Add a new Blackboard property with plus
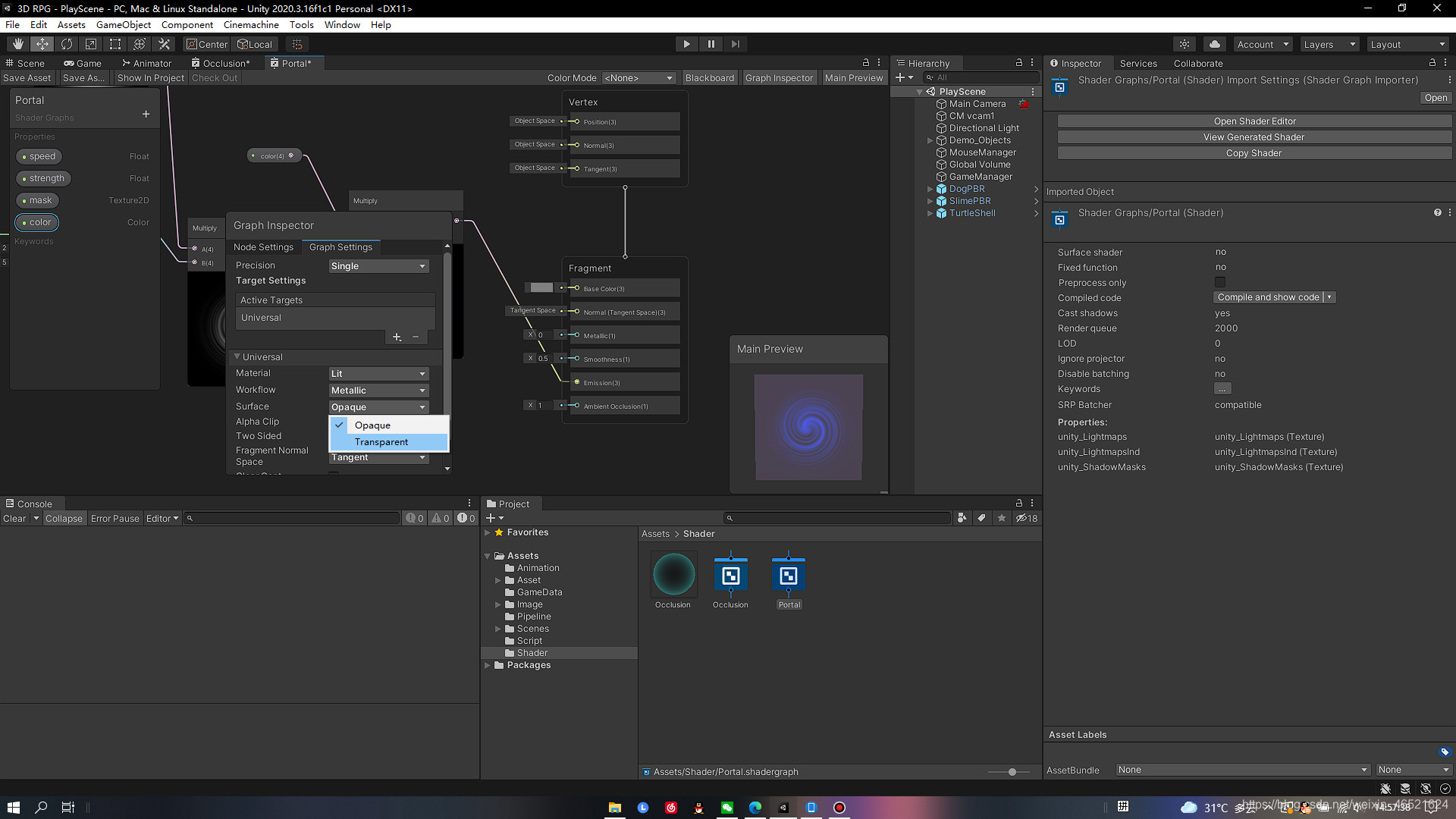The height and width of the screenshot is (819, 1456). point(146,115)
